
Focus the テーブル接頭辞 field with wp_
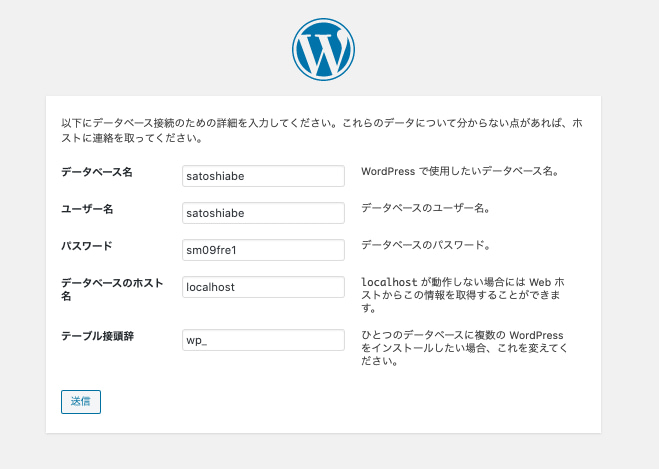pos(264,340)
